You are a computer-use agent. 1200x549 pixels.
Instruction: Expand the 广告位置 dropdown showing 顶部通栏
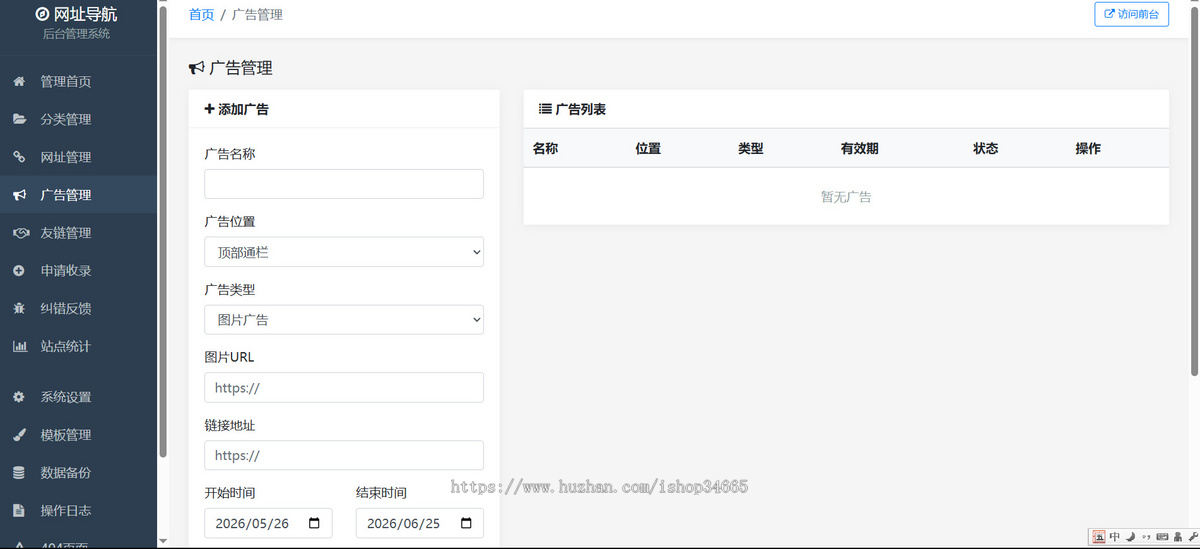(x=344, y=252)
